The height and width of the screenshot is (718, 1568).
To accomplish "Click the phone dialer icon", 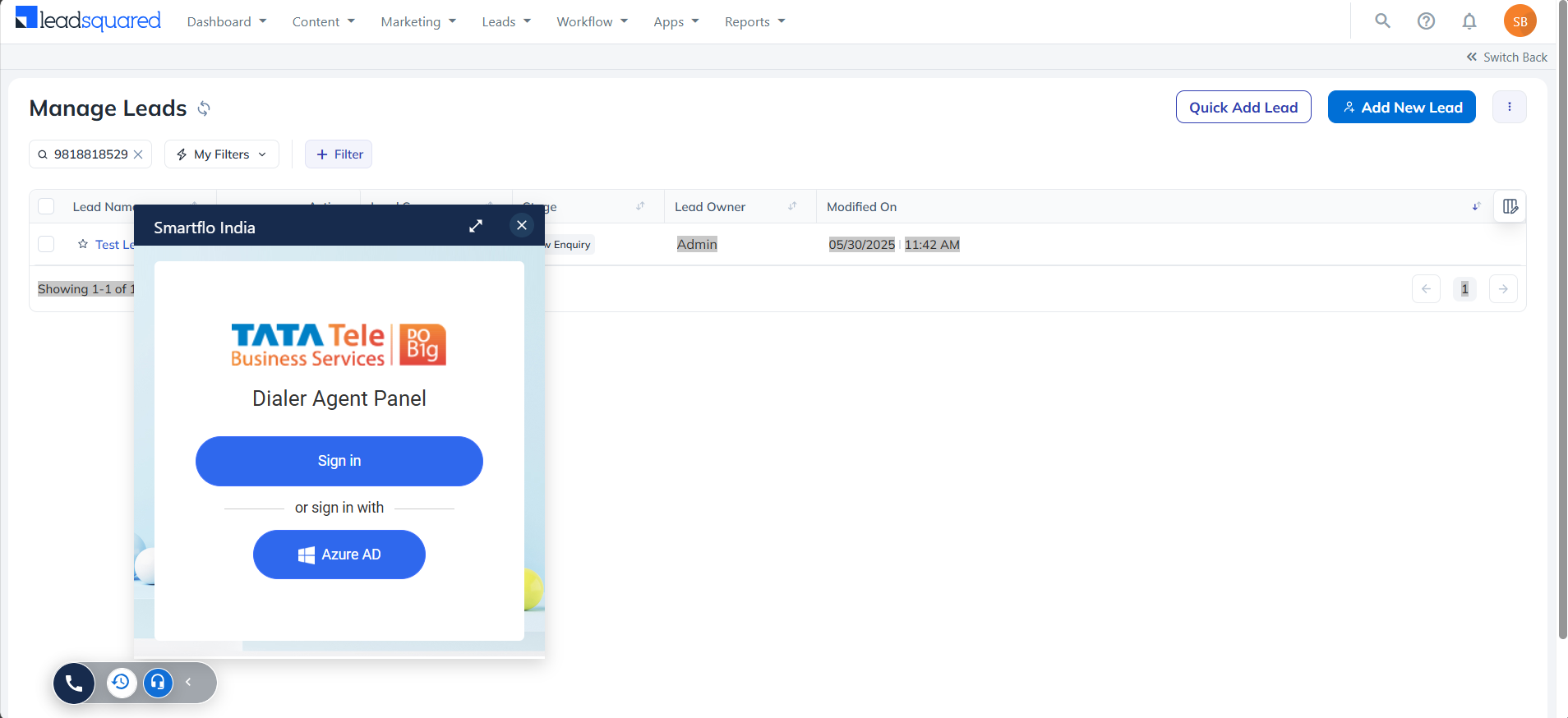I will pos(74,683).
